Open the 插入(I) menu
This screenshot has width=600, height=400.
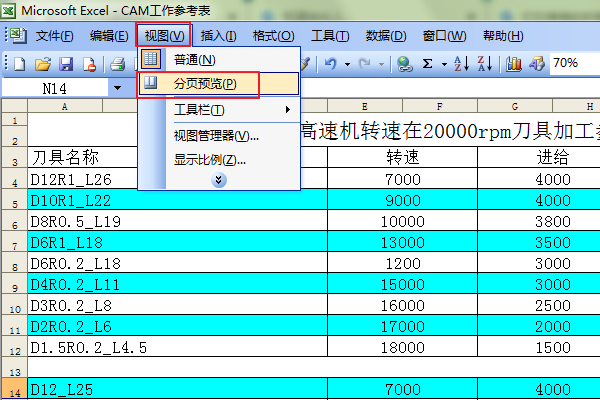pos(218,36)
